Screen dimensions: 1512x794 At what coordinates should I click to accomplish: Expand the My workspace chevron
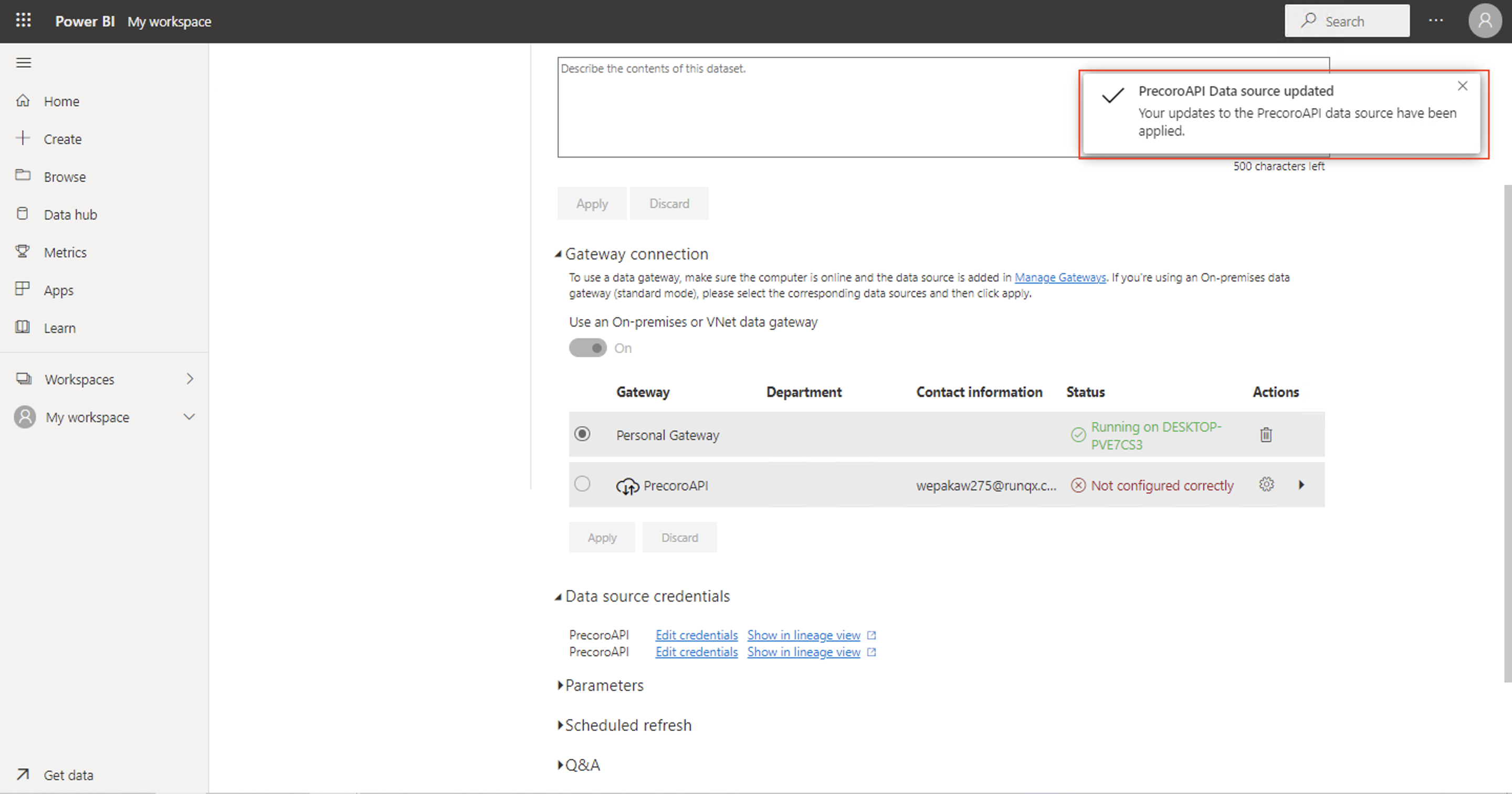pyautogui.click(x=189, y=417)
